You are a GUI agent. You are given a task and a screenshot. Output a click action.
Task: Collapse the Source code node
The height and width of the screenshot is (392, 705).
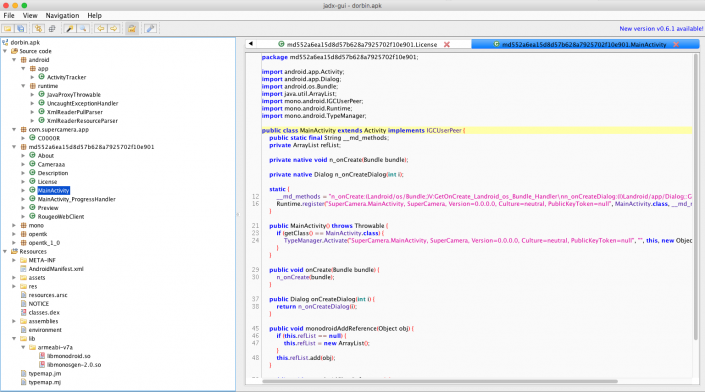tap(5, 51)
